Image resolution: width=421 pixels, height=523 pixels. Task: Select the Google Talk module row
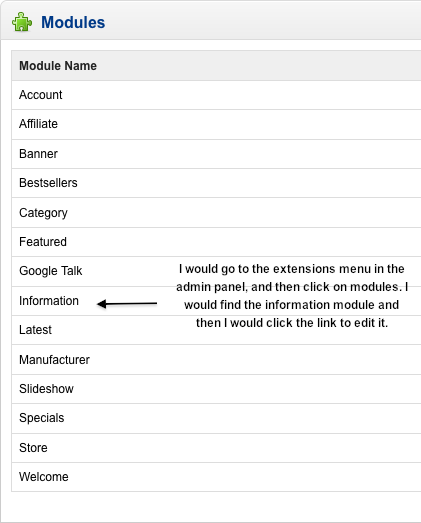(x=216, y=272)
